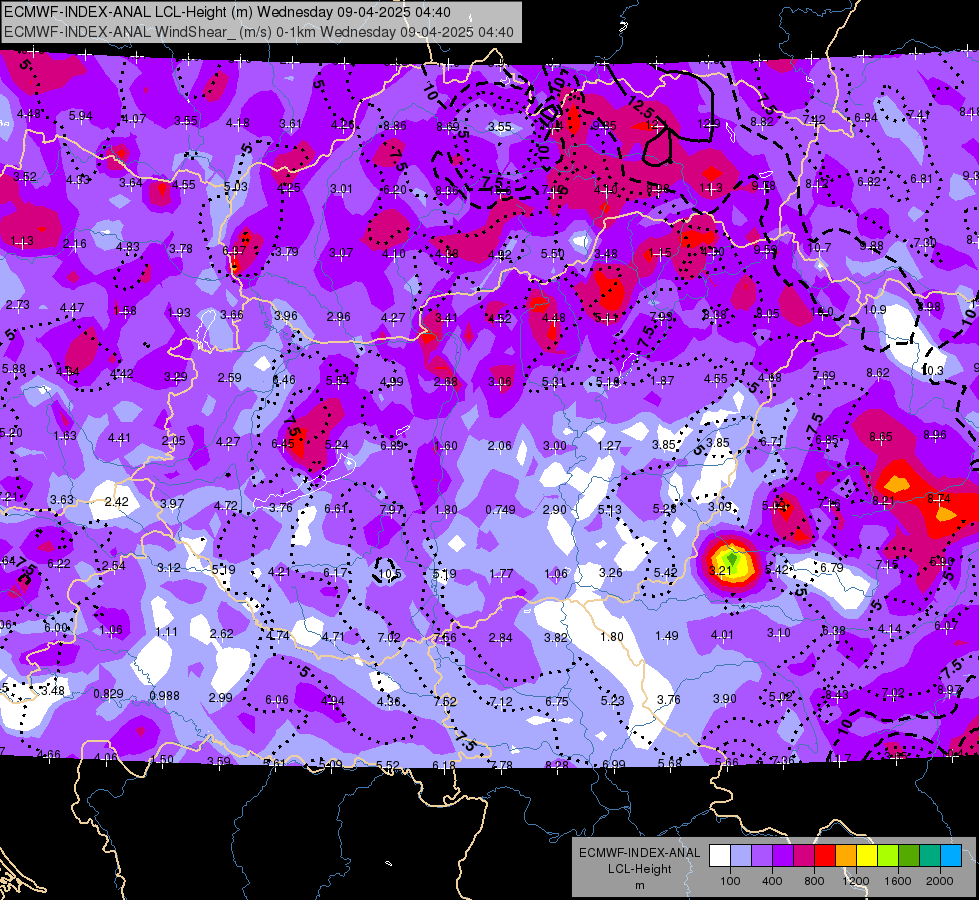Click the map value "10.3"
Screen dimensions: 979x900
point(933,370)
